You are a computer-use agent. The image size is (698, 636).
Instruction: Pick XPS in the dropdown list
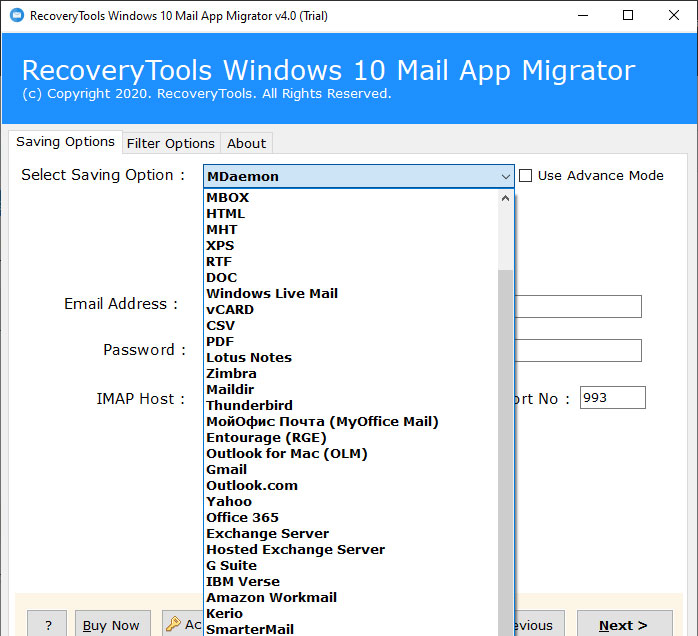351,246
